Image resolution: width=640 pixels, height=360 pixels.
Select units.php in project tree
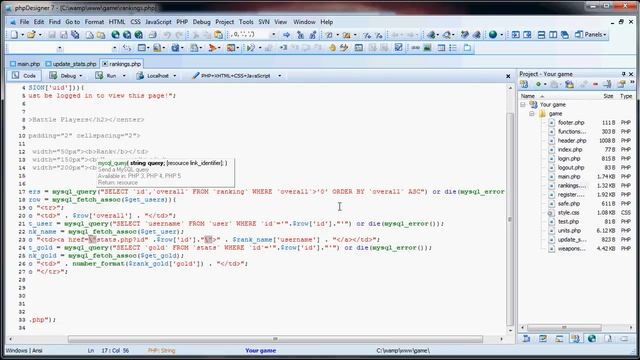pyautogui.click(x=569, y=231)
